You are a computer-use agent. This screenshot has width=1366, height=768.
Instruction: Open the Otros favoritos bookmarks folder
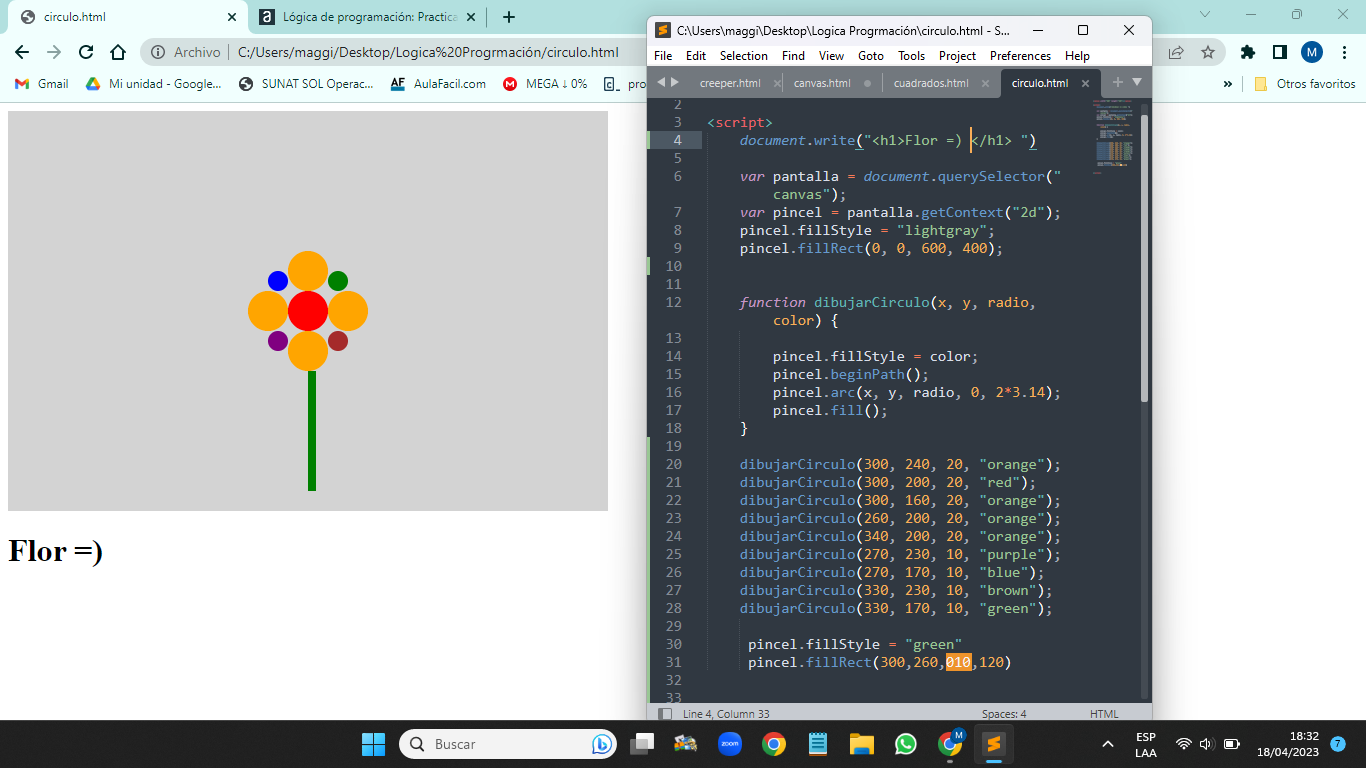pyautogui.click(x=1305, y=84)
